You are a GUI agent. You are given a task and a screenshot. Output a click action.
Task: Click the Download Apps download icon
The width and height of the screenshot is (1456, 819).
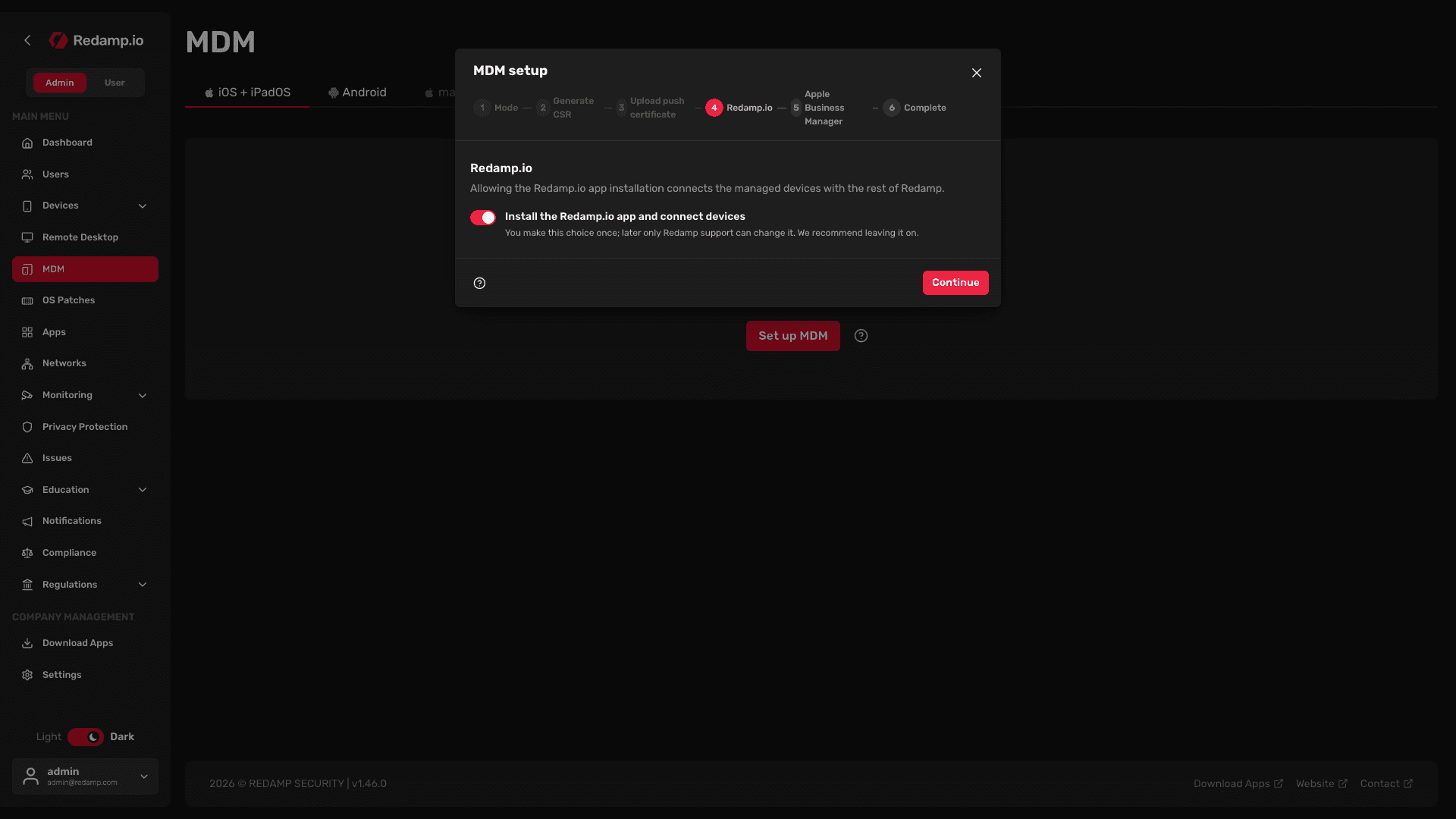[27, 643]
